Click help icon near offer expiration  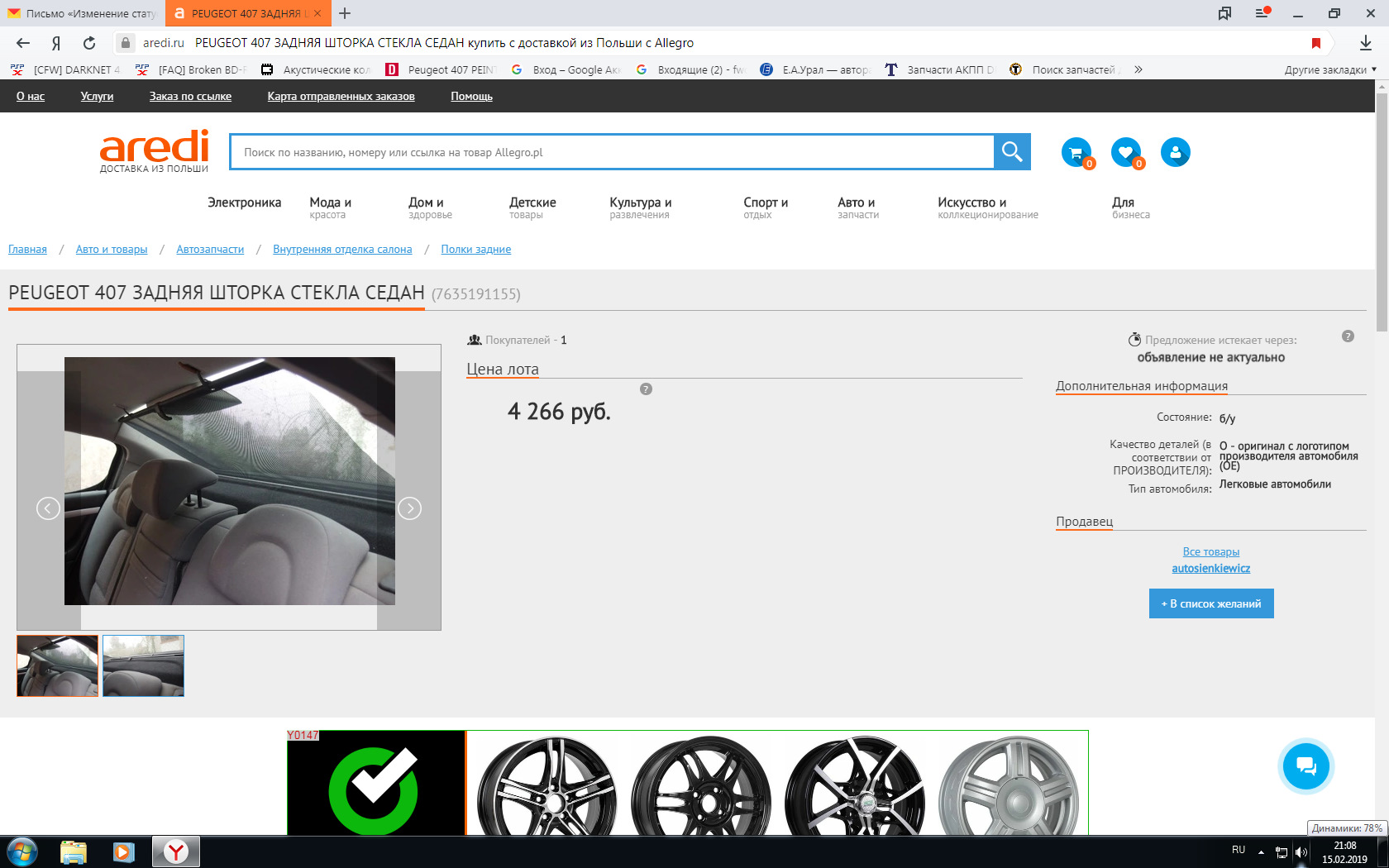(1348, 336)
